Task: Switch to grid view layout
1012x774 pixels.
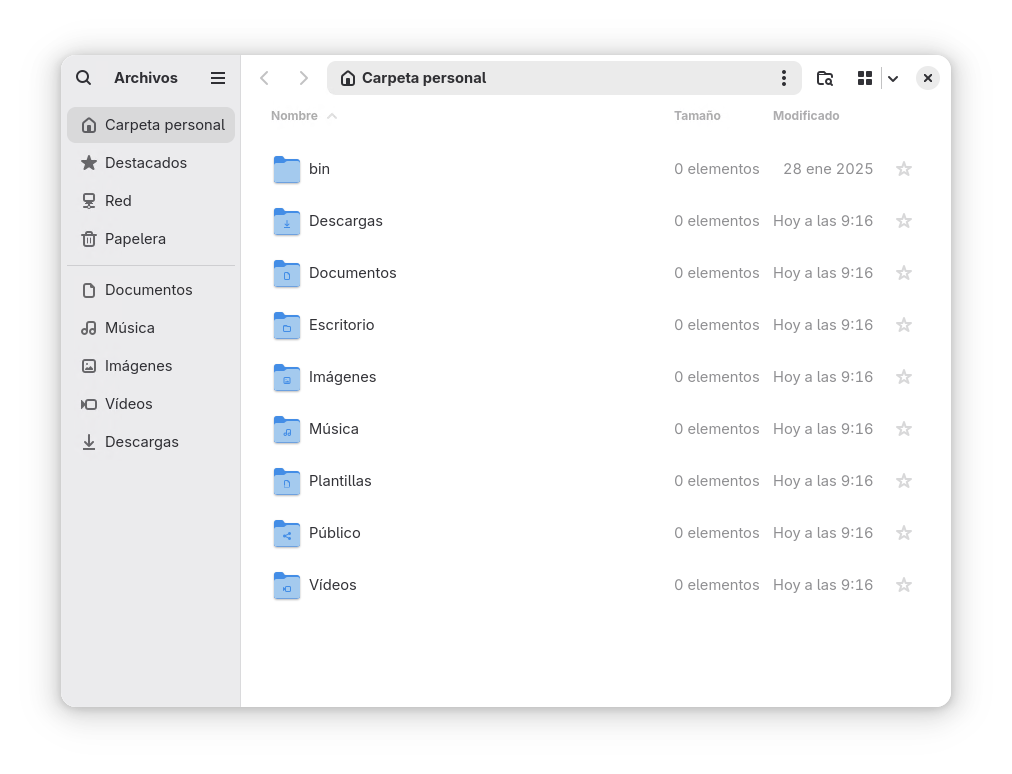Action: [864, 77]
